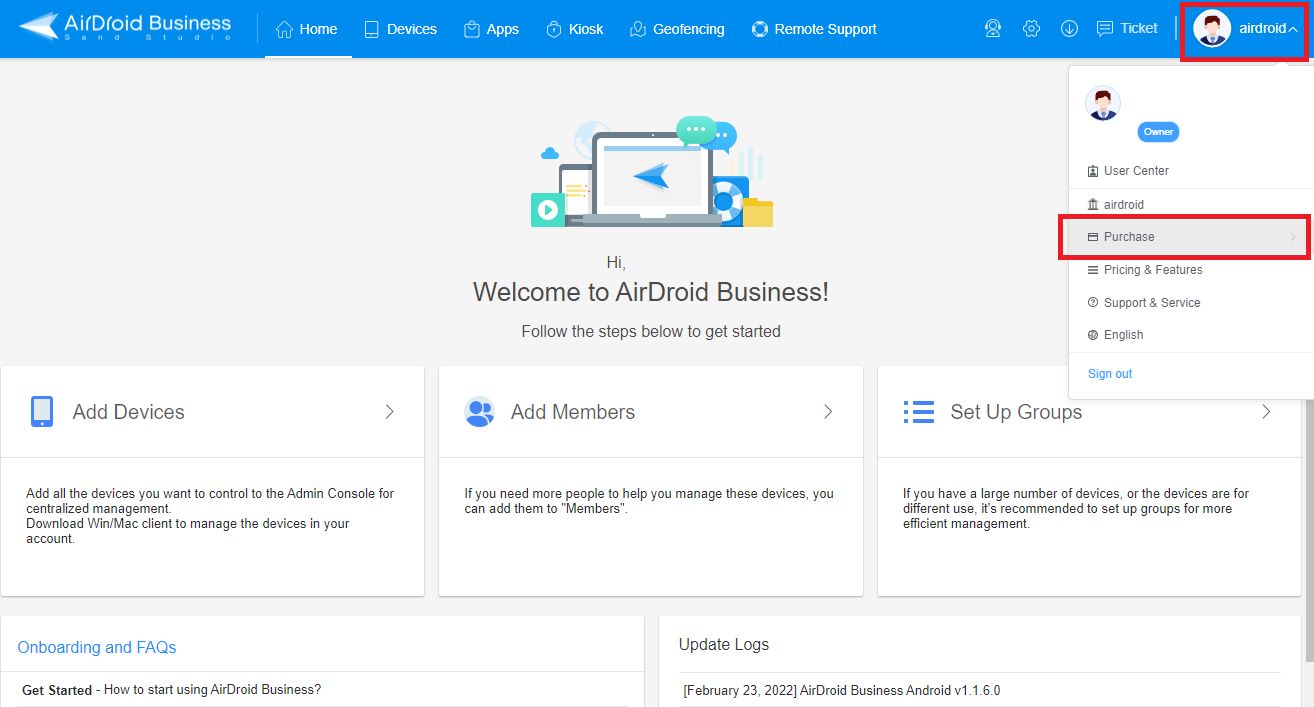The height and width of the screenshot is (707, 1314).
Task: Click the Add Members people icon
Action: (x=480, y=411)
